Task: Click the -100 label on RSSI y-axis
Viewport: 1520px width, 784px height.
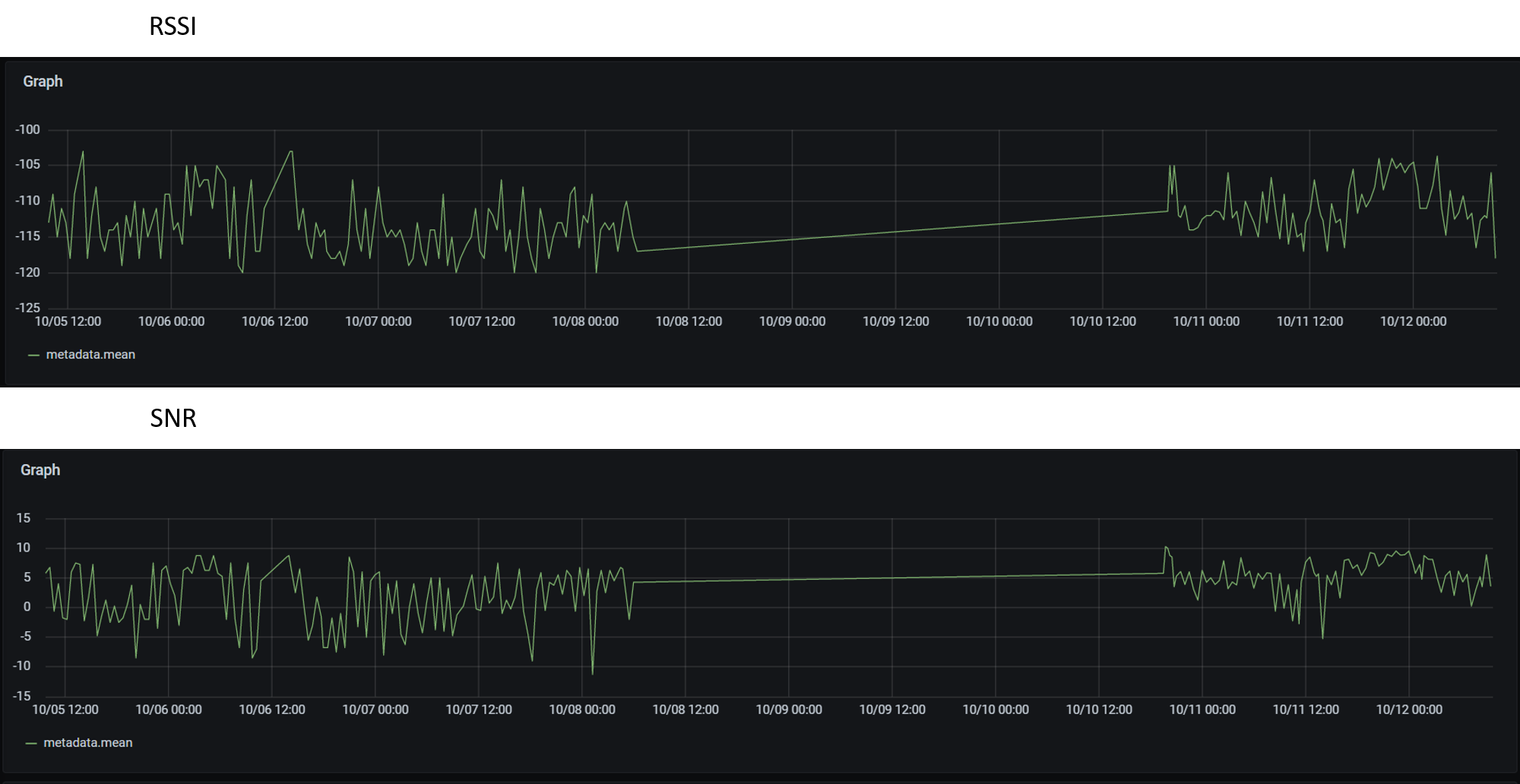Action: click(x=27, y=130)
